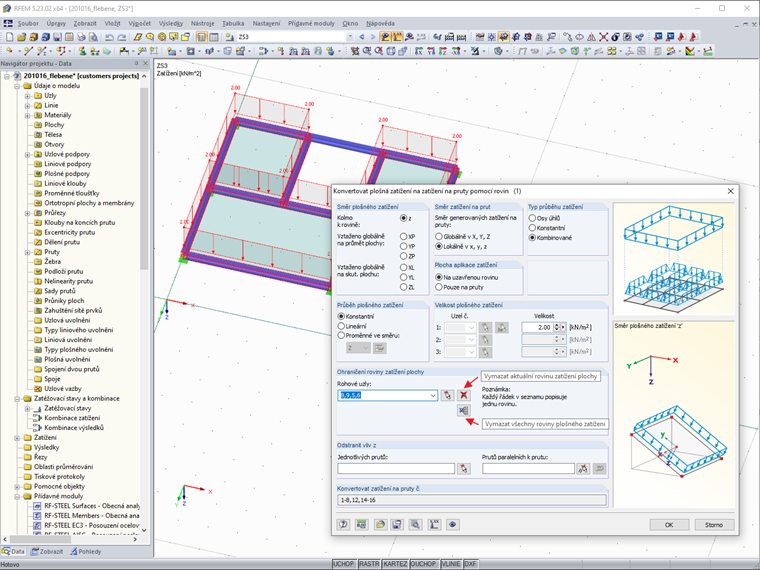Open the Rohové uzly combo box dropdown
Viewport: 760px width, 570px height.
tap(433, 396)
